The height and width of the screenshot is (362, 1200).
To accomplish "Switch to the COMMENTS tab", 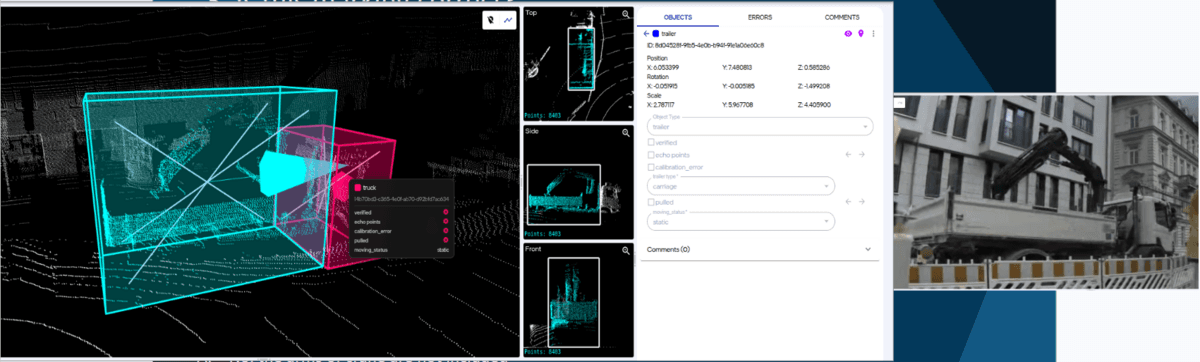I will [x=842, y=18].
